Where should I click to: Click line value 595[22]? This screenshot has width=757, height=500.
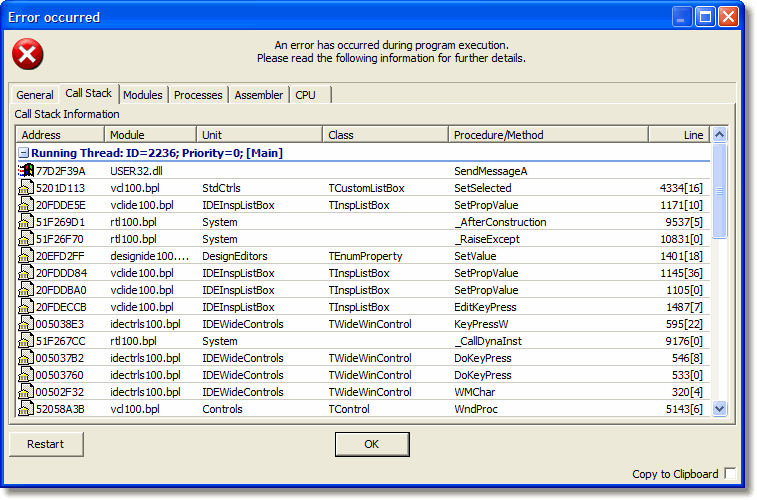click(684, 324)
